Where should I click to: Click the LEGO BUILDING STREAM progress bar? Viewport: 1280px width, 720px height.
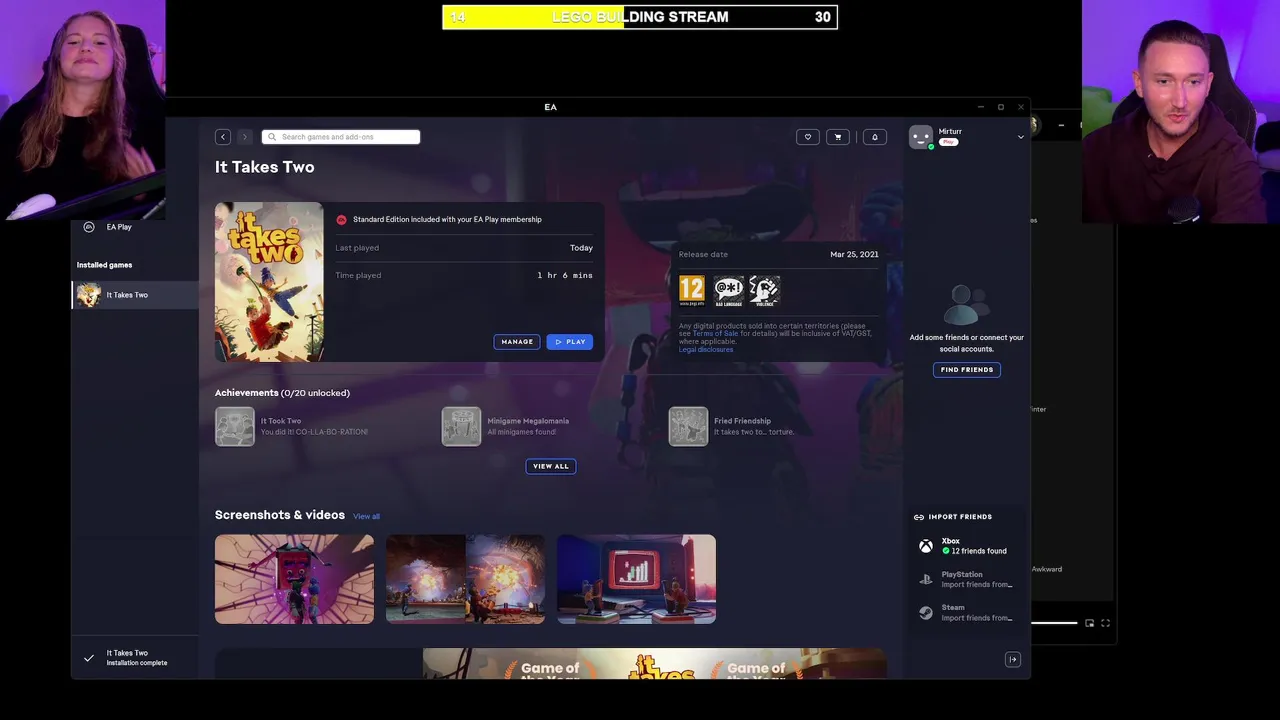click(x=640, y=17)
